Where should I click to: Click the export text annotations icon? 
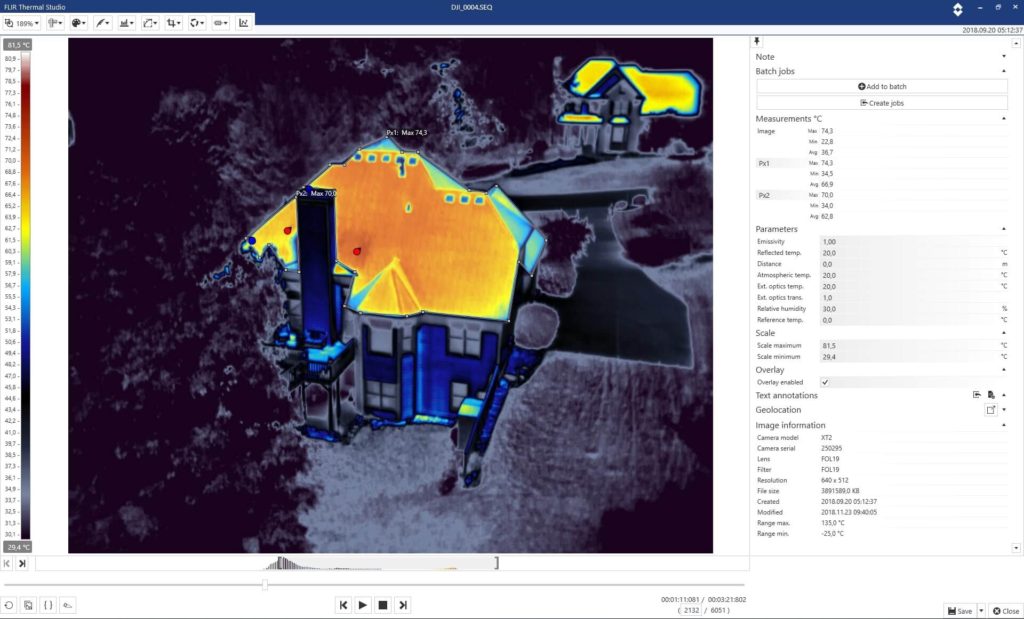pos(977,395)
